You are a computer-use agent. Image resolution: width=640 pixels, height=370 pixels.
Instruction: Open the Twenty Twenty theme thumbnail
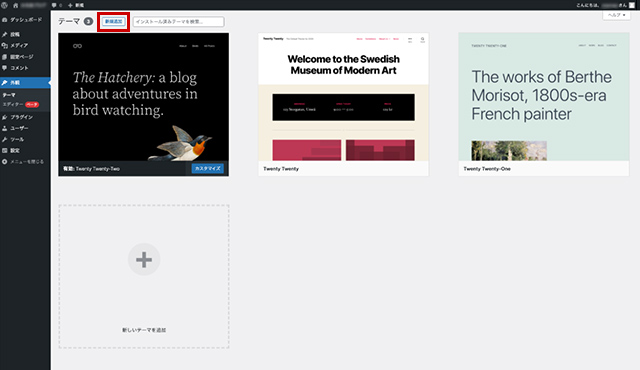(x=343, y=97)
